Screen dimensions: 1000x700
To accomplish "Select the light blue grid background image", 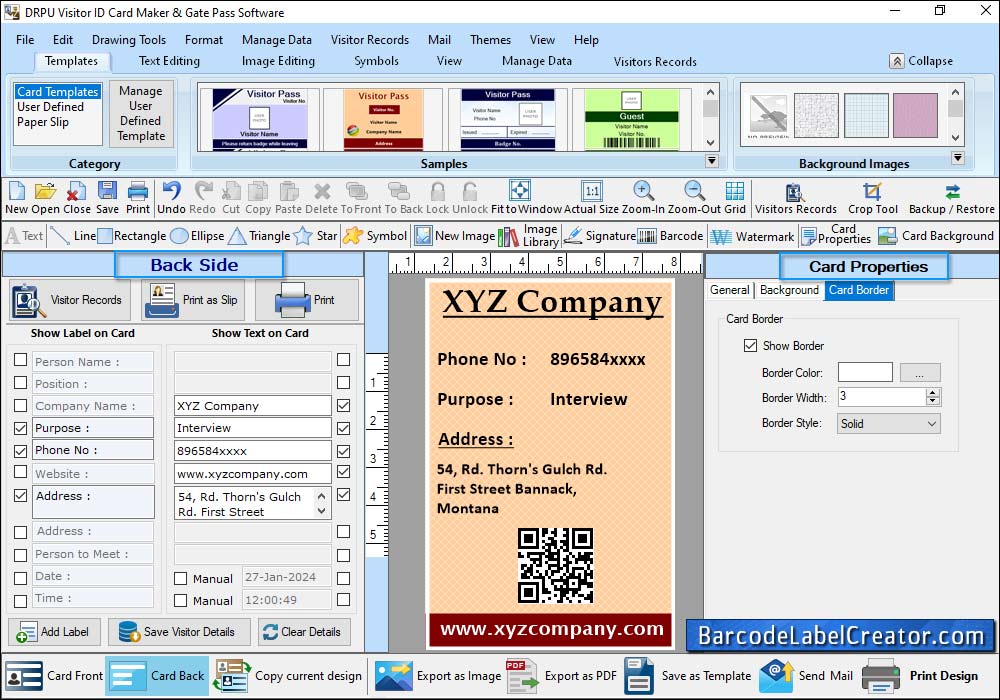I will coord(866,115).
